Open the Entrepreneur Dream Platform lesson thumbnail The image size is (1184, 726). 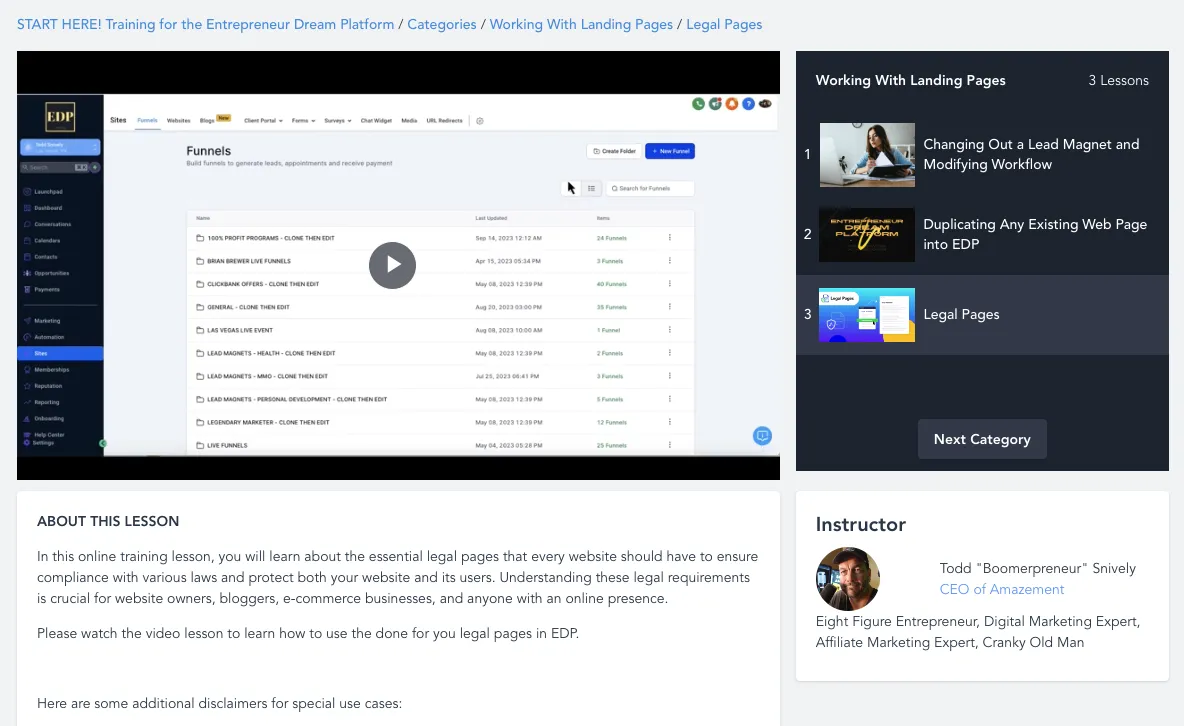click(867, 235)
